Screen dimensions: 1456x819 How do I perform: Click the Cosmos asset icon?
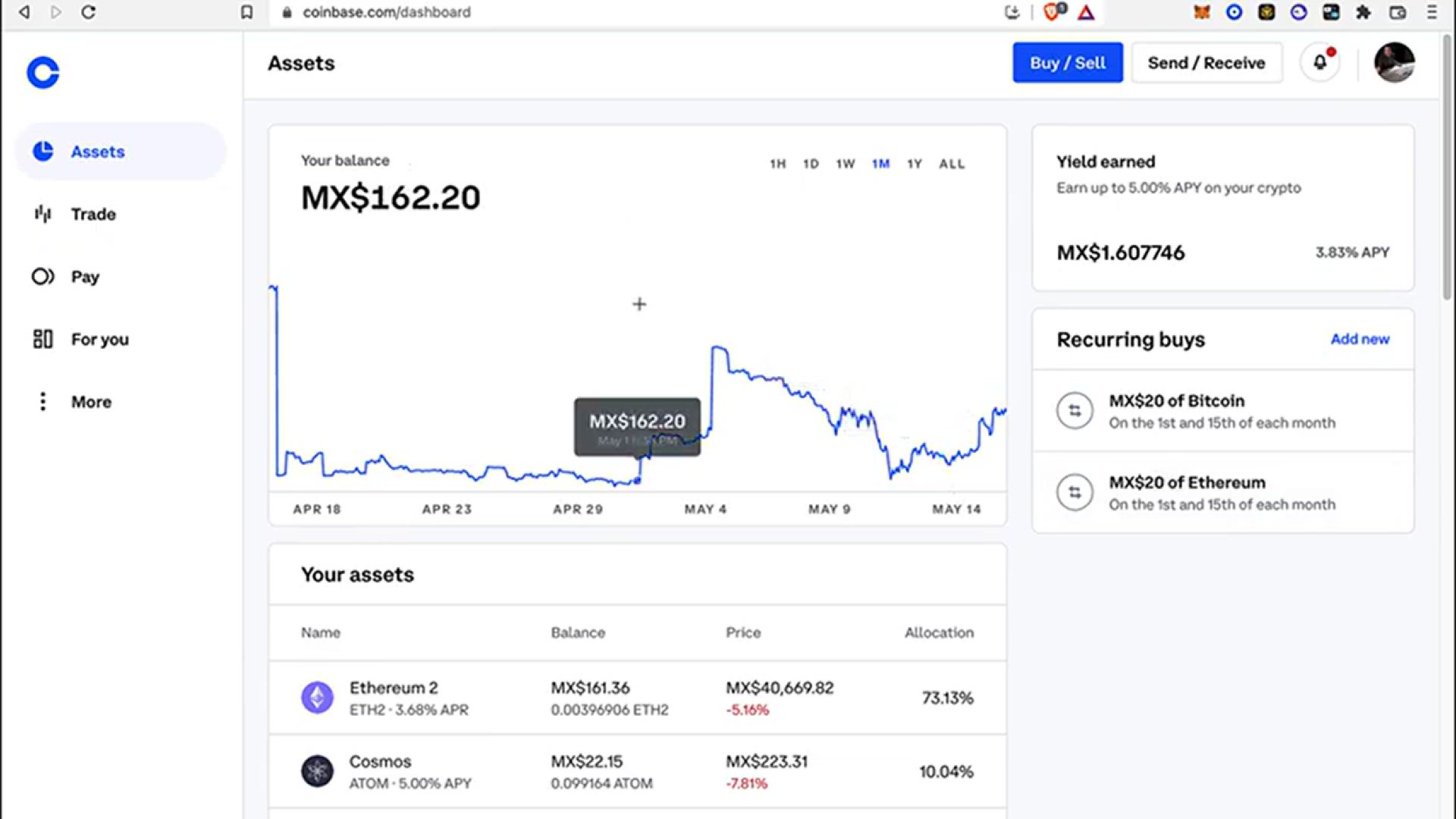coord(317,771)
